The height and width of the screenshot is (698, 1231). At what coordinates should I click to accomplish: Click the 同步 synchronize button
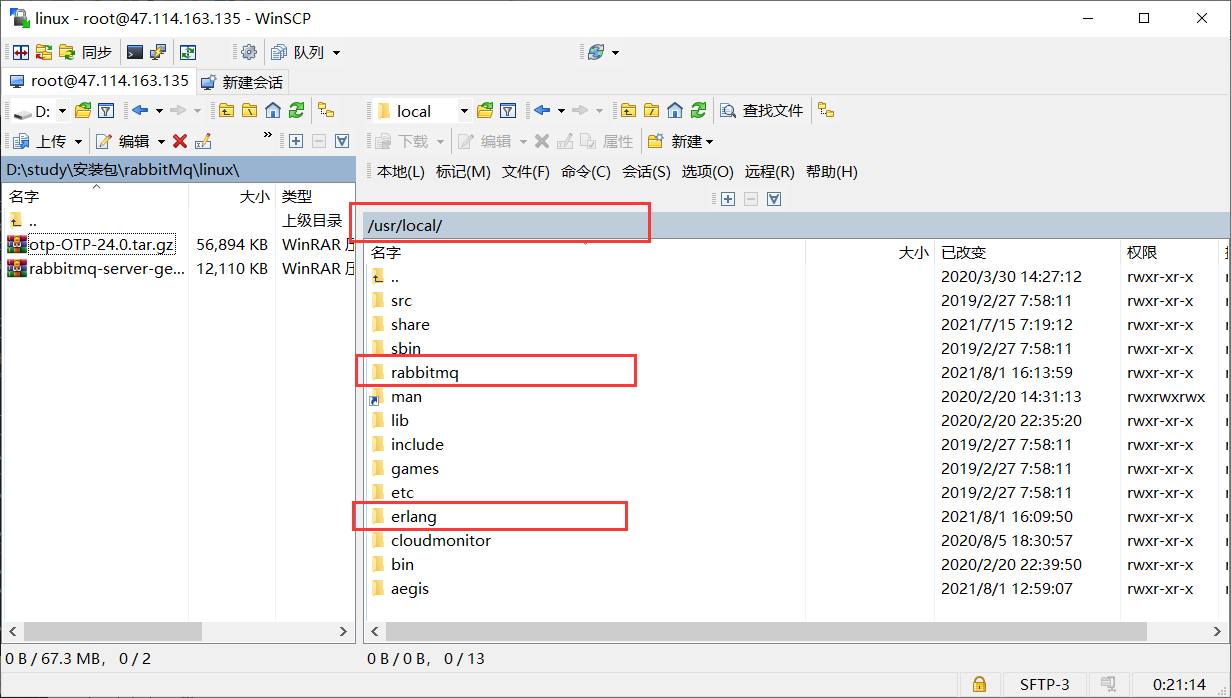coord(86,52)
